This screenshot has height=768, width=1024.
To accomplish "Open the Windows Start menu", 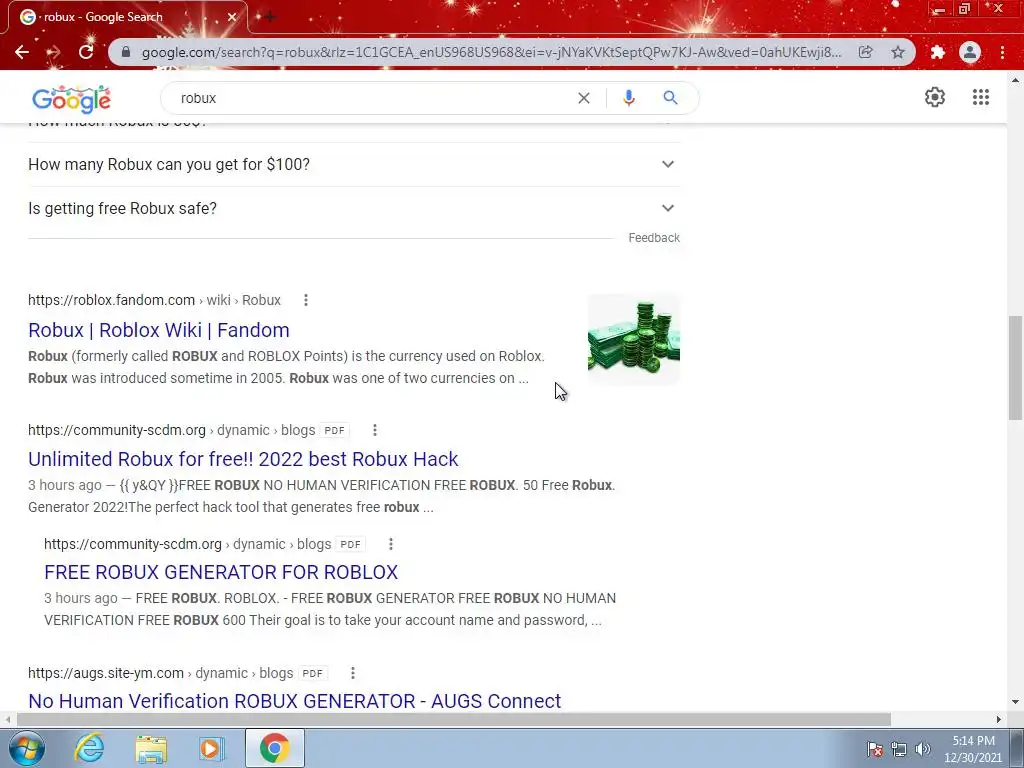I will tap(26, 748).
